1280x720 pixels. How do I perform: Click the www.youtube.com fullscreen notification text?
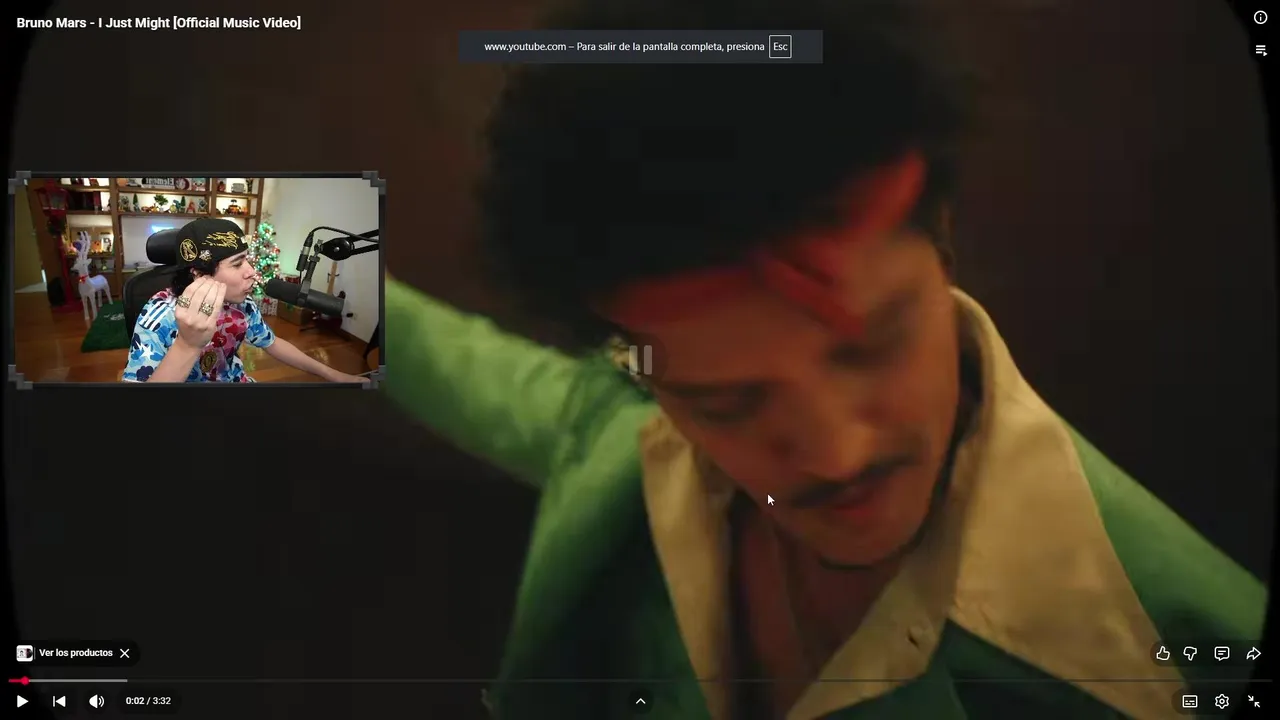(x=624, y=47)
